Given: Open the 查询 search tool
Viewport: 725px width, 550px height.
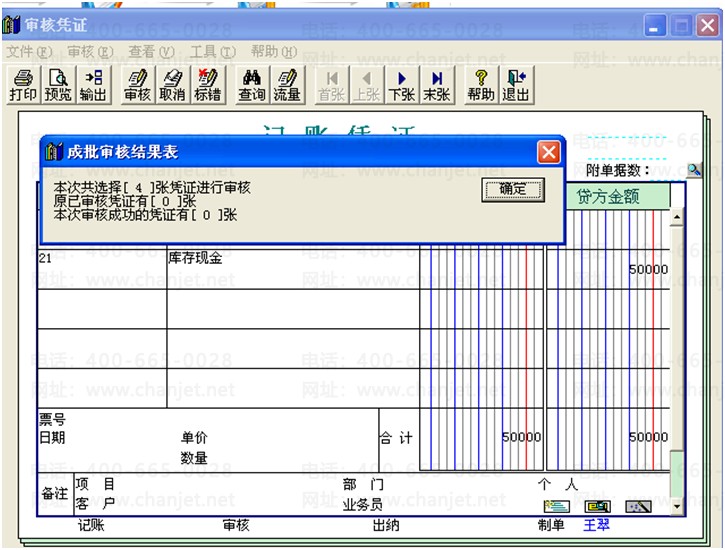Looking at the screenshot, I should point(252,85).
